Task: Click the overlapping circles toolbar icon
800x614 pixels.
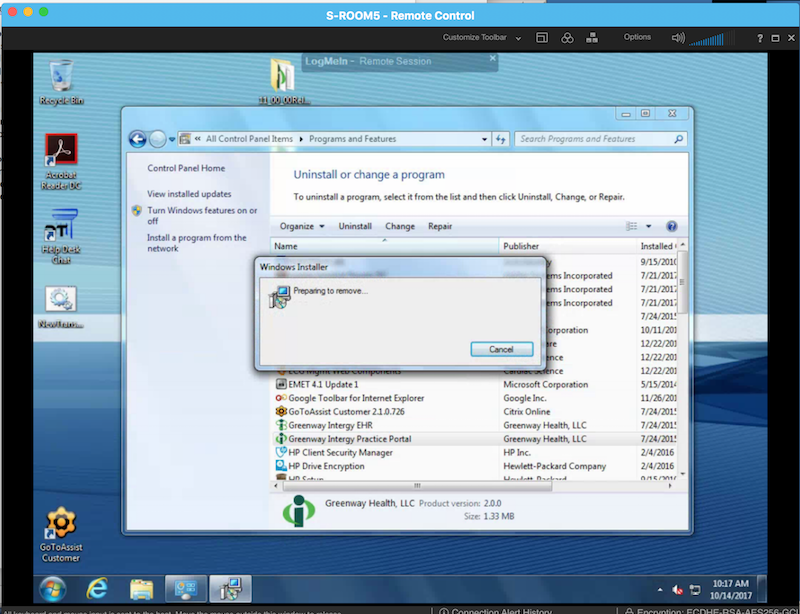Action: 567,38
